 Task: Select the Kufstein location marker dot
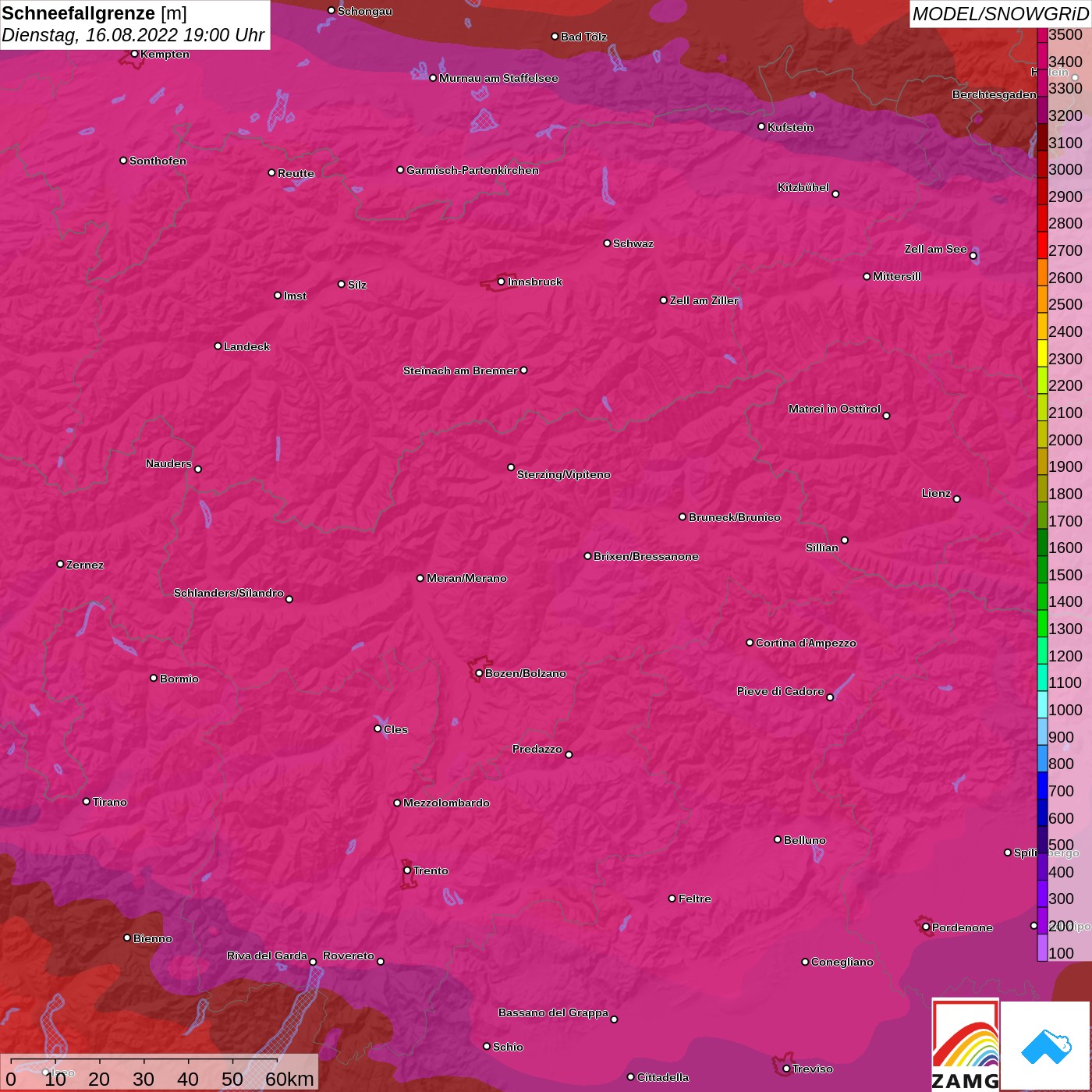click(x=761, y=126)
